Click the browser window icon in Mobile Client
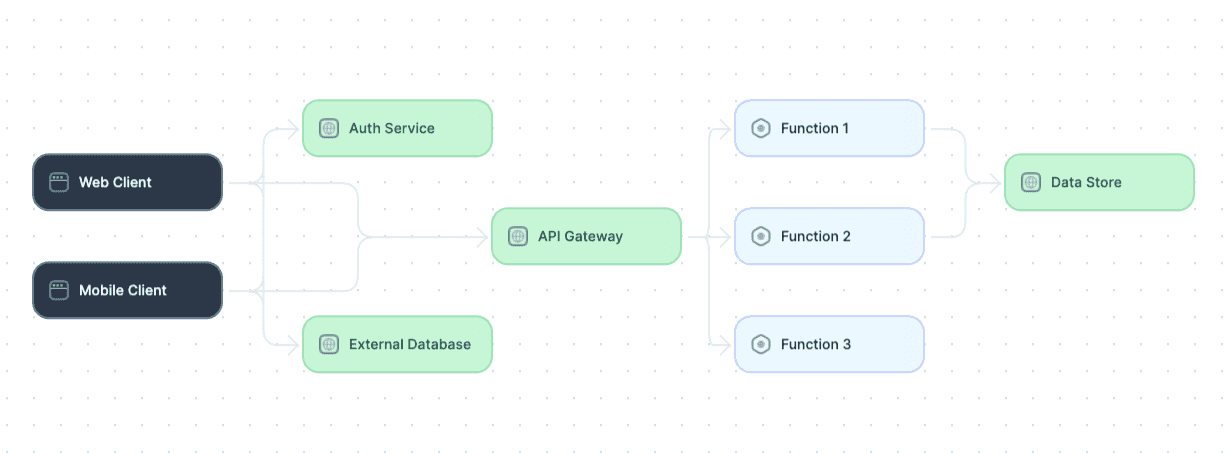The image size is (1226, 453). (x=59, y=290)
